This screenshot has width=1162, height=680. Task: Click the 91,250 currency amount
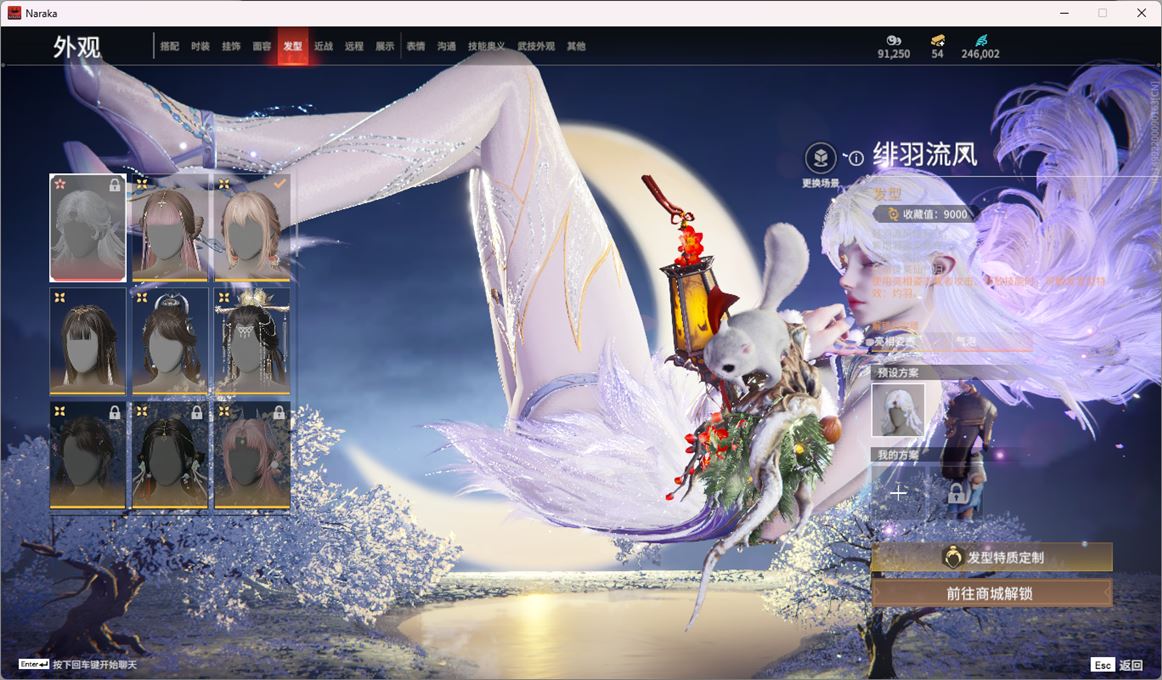[x=894, y=54]
